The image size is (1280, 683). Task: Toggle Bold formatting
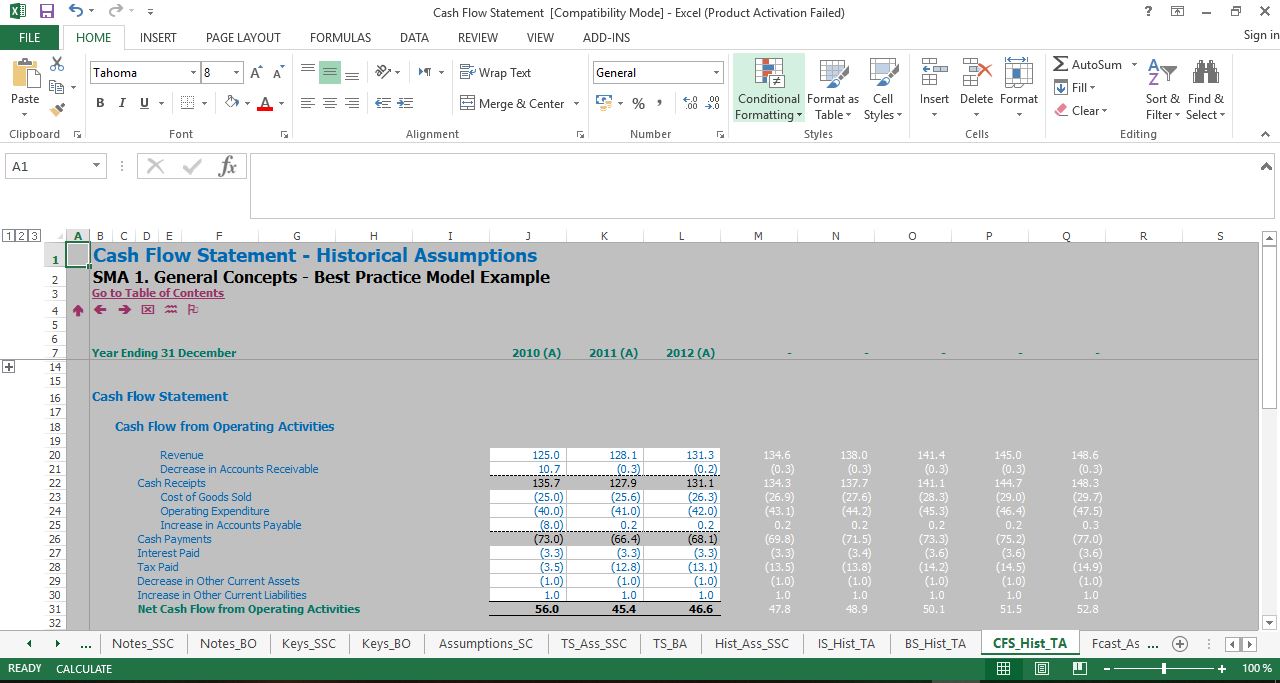(x=99, y=103)
